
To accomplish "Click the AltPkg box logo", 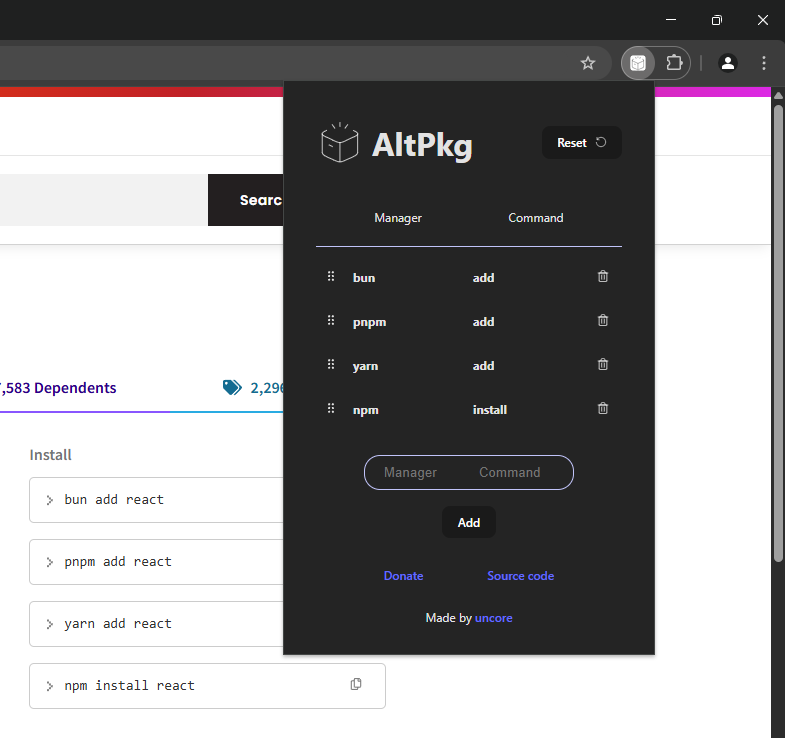I will pyautogui.click(x=339, y=143).
